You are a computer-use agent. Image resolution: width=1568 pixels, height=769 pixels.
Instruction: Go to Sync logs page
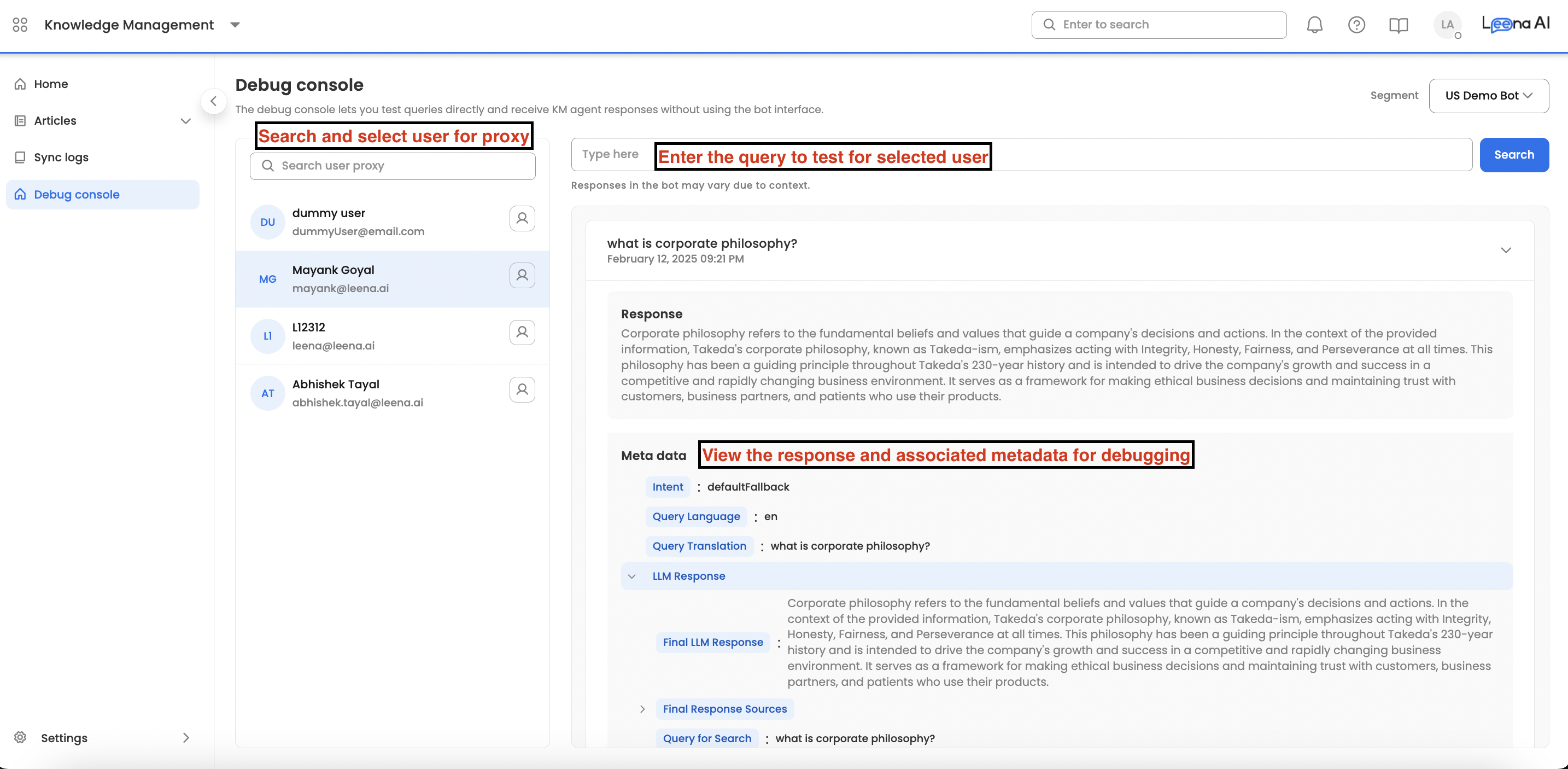[x=61, y=158]
